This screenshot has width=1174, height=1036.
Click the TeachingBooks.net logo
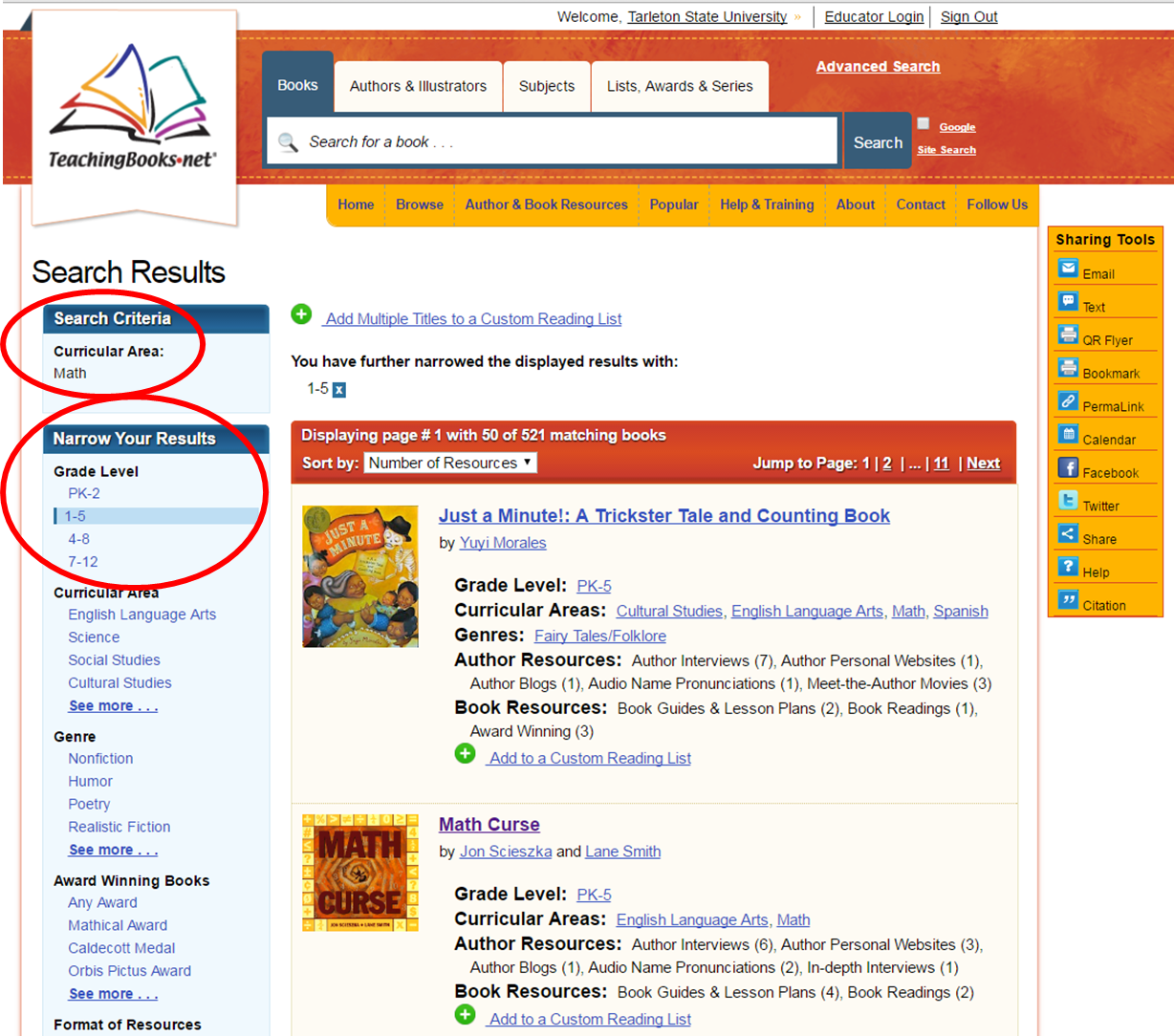[x=133, y=108]
